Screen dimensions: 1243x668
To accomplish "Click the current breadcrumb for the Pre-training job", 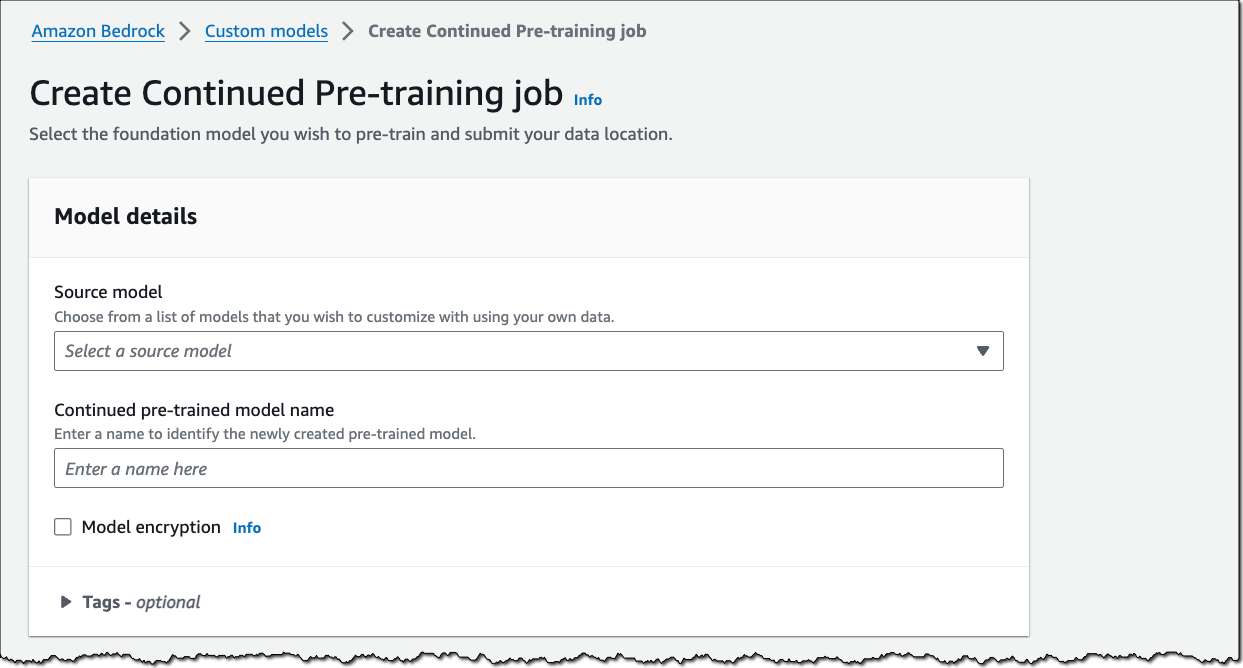I will (x=507, y=31).
